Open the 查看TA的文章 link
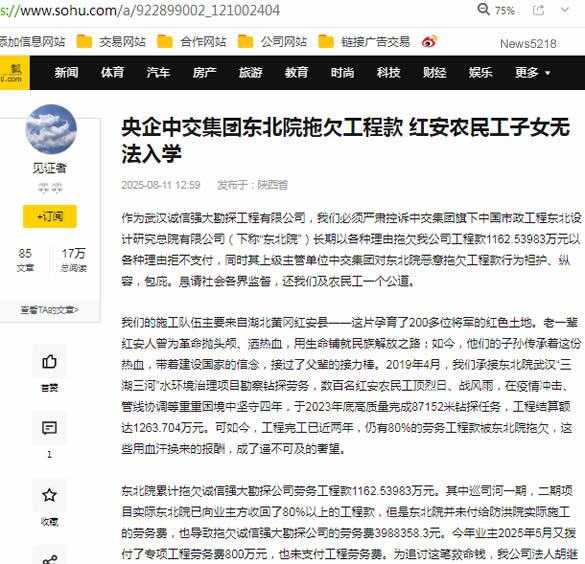This screenshot has height=564, width=585. coord(50,310)
